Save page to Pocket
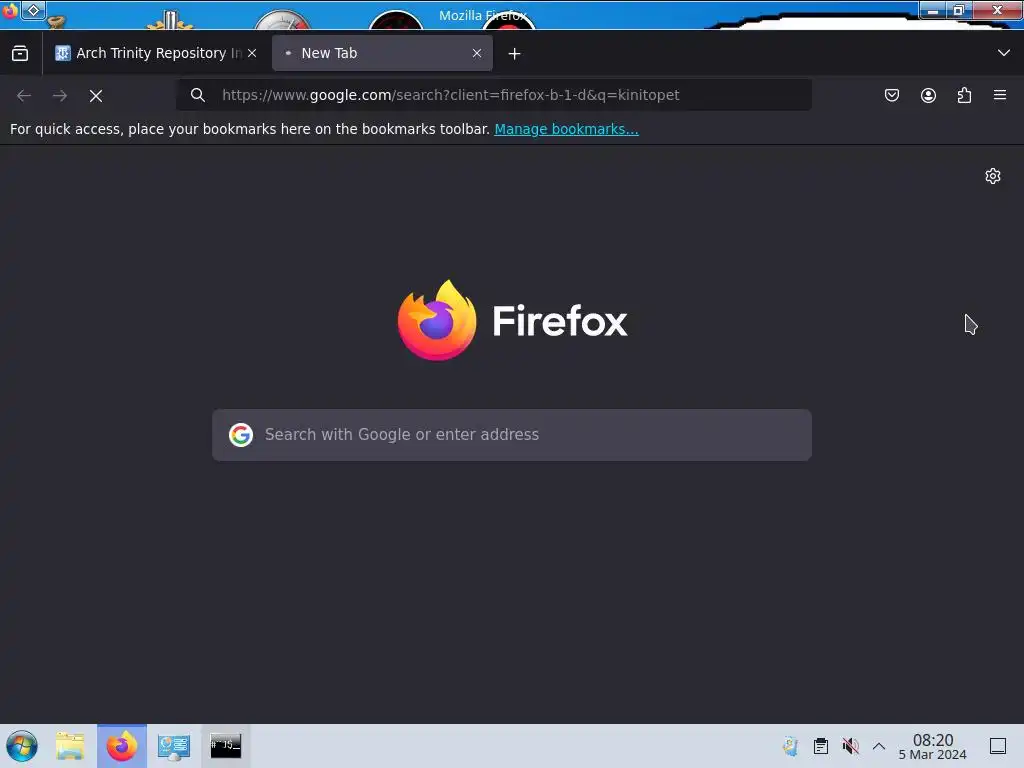The height and width of the screenshot is (768, 1024). pos(891,95)
